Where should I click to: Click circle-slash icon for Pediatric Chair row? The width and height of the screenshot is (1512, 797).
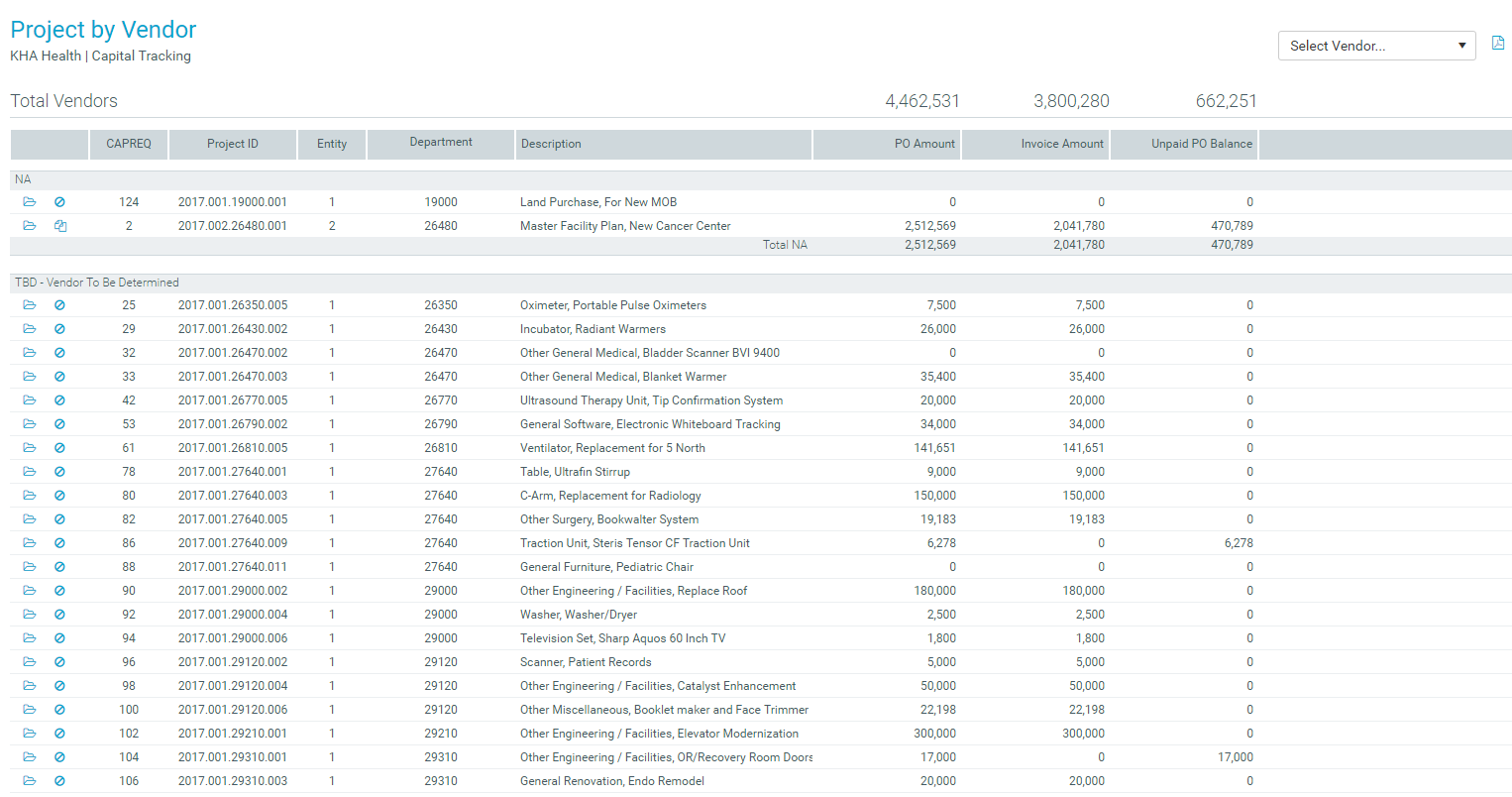click(x=59, y=567)
